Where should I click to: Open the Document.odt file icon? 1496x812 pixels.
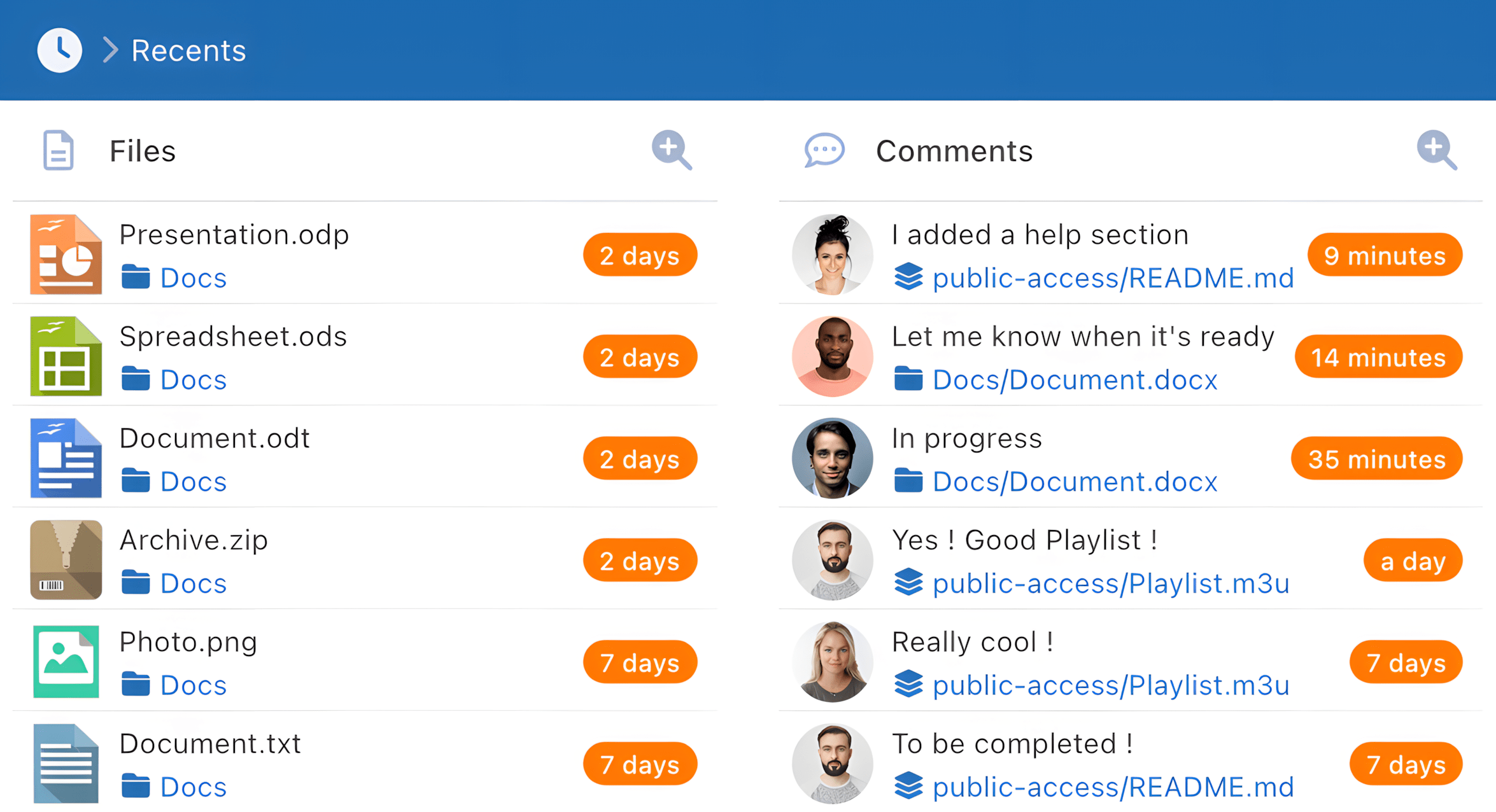pos(66,458)
